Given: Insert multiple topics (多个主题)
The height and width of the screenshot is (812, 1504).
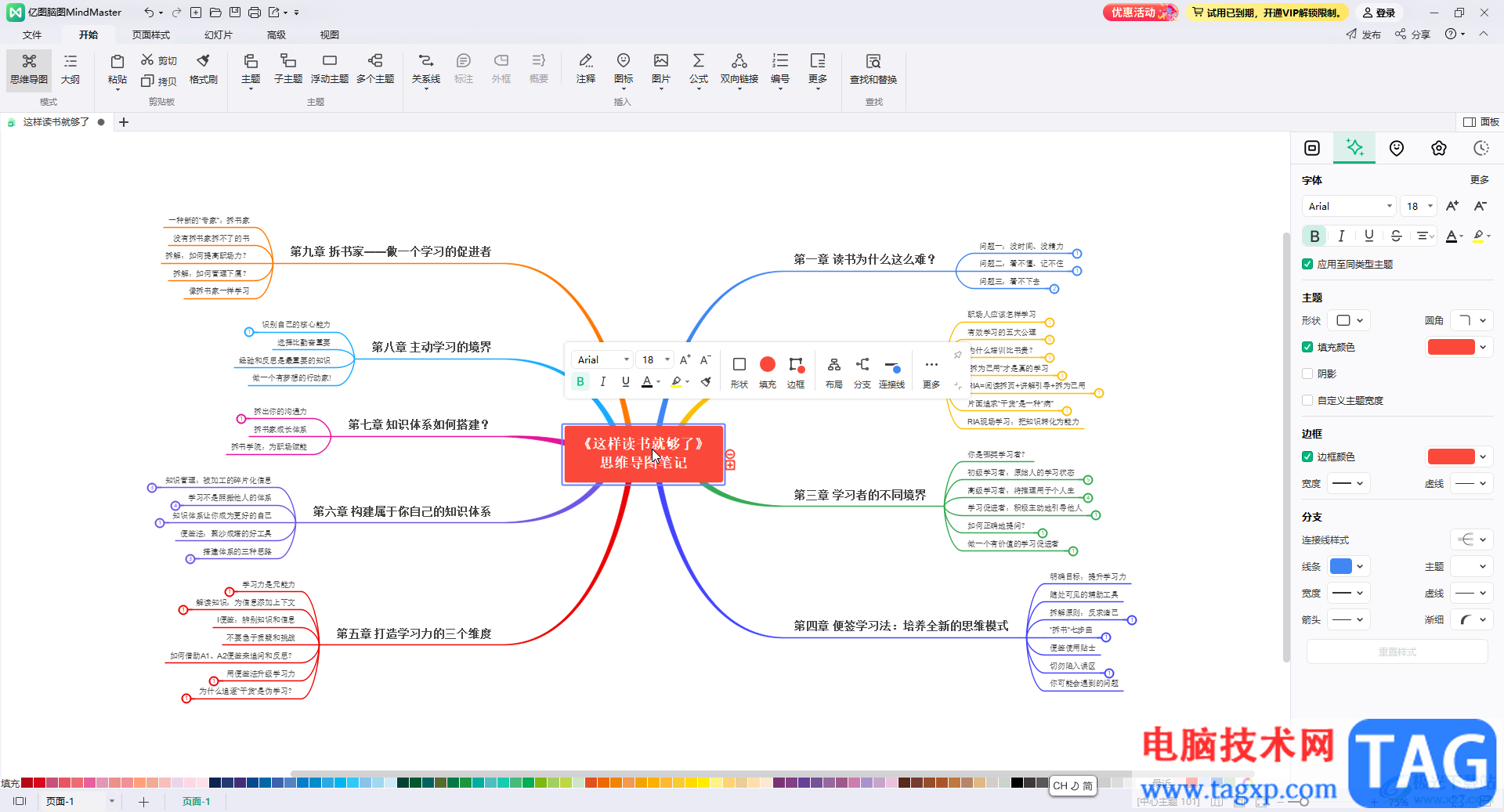Looking at the screenshot, I should [x=375, y=70].
